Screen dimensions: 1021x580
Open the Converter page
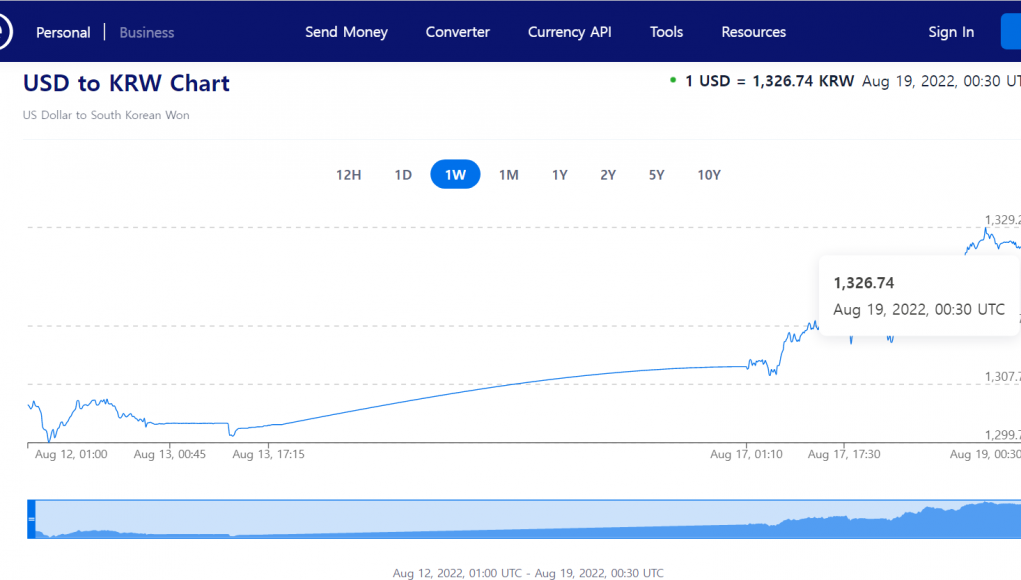457,32
